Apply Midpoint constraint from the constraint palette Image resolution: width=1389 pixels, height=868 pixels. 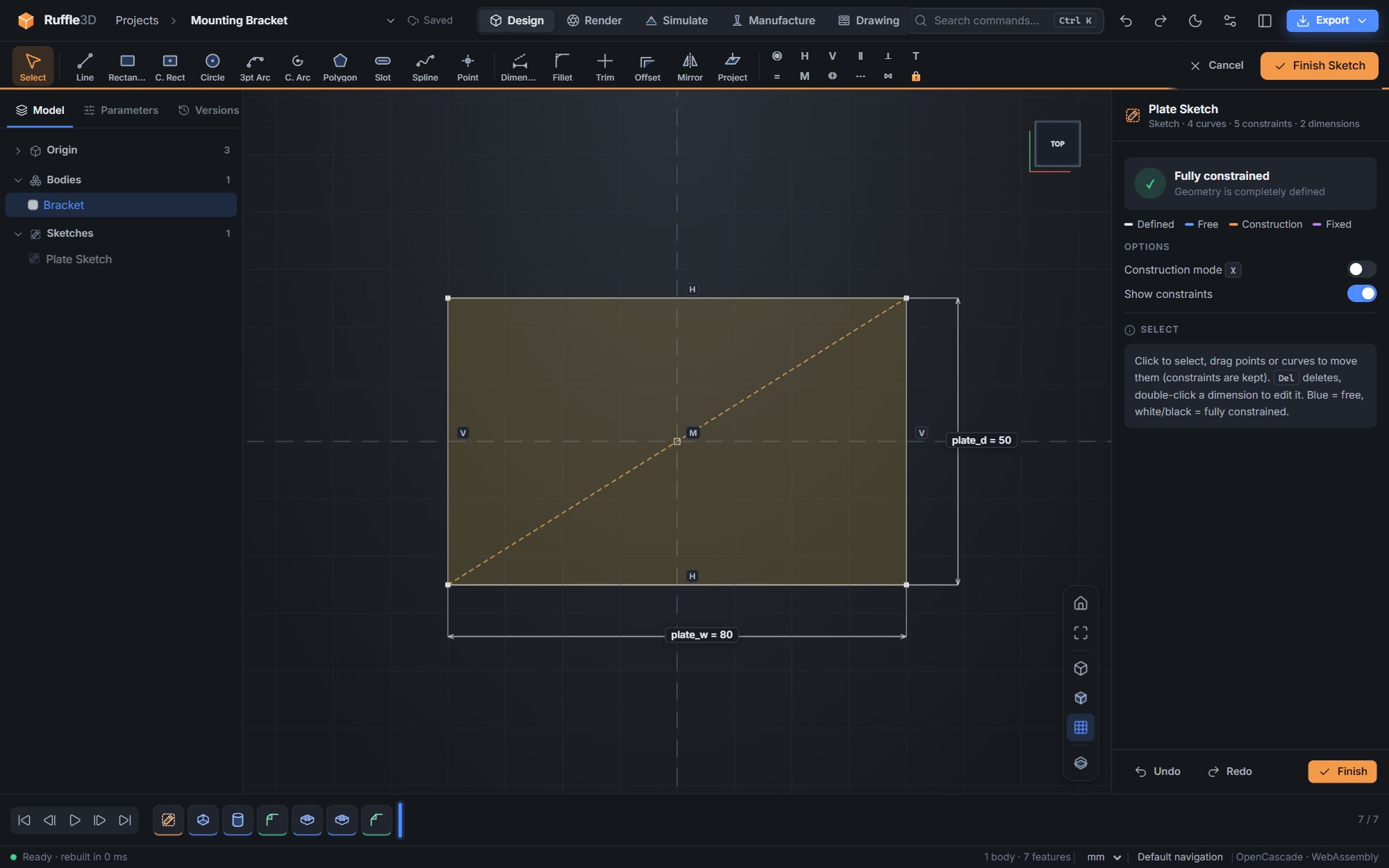804,76
